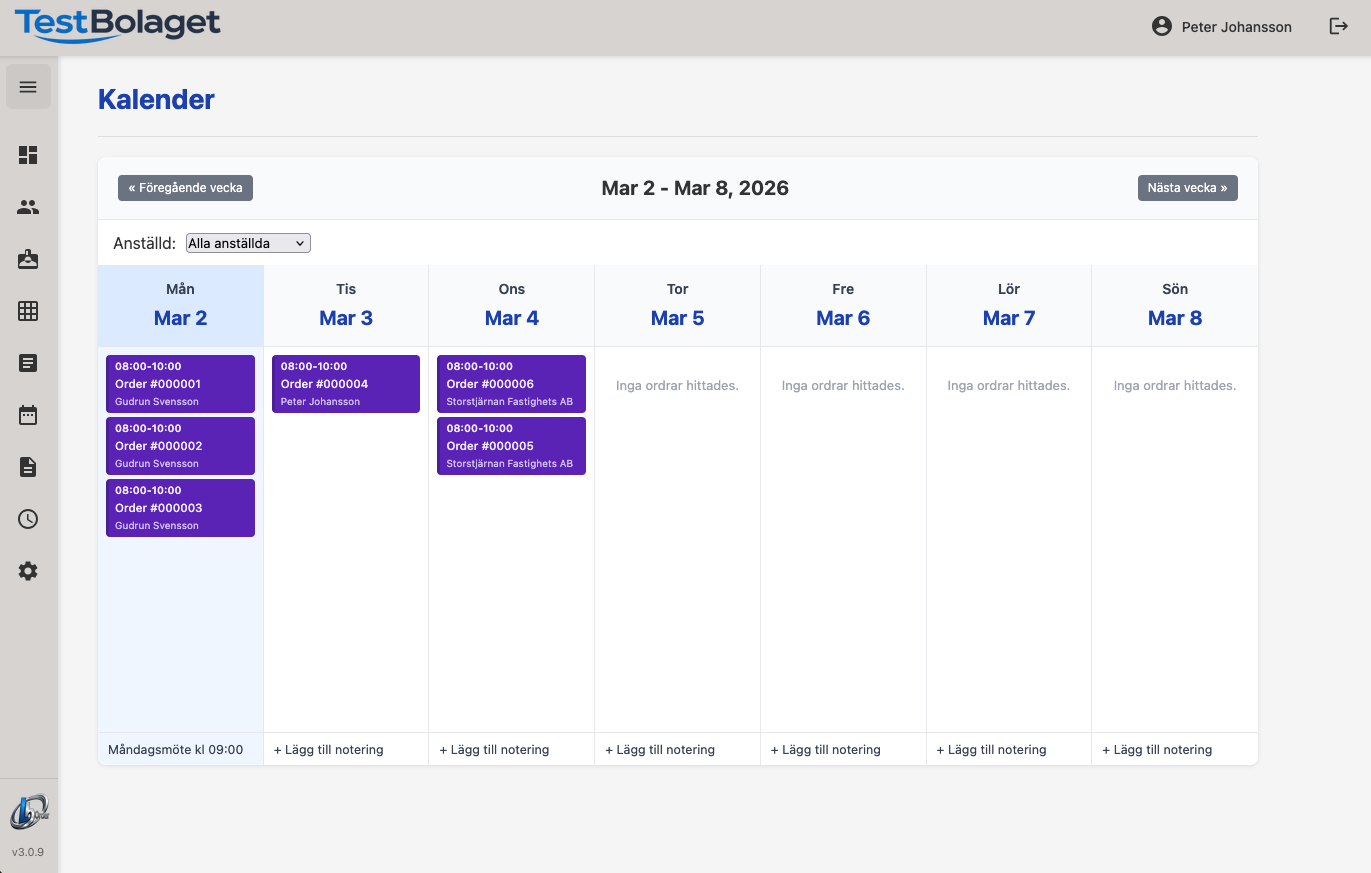Go to previous week with Föregående vecka
The image size is (1371, 873).
coord(185,188)
